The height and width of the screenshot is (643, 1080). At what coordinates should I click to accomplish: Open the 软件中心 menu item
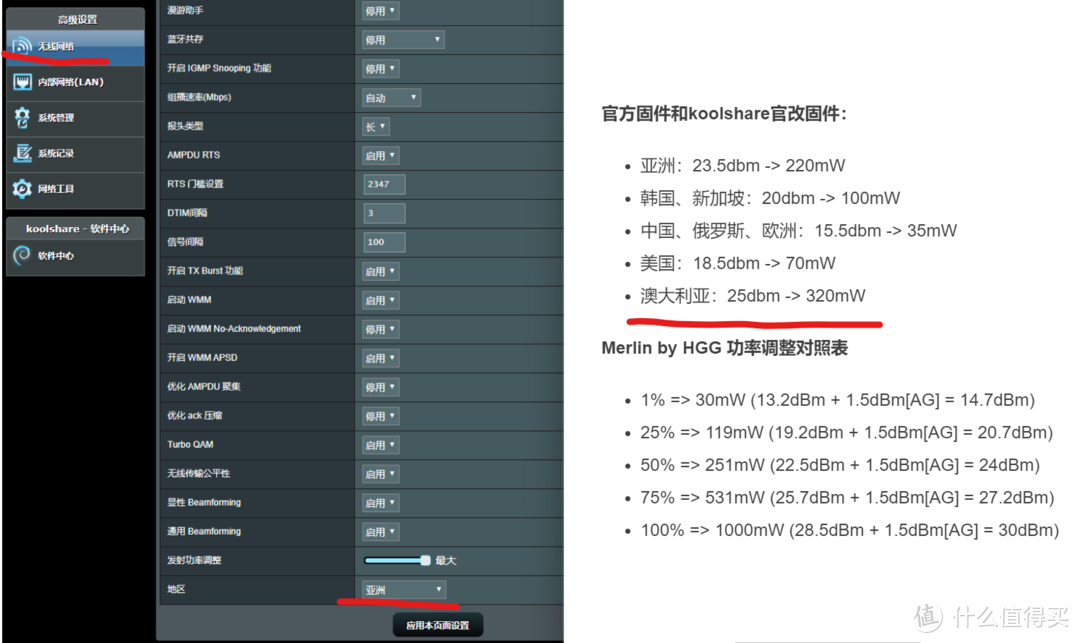(76, 256)
